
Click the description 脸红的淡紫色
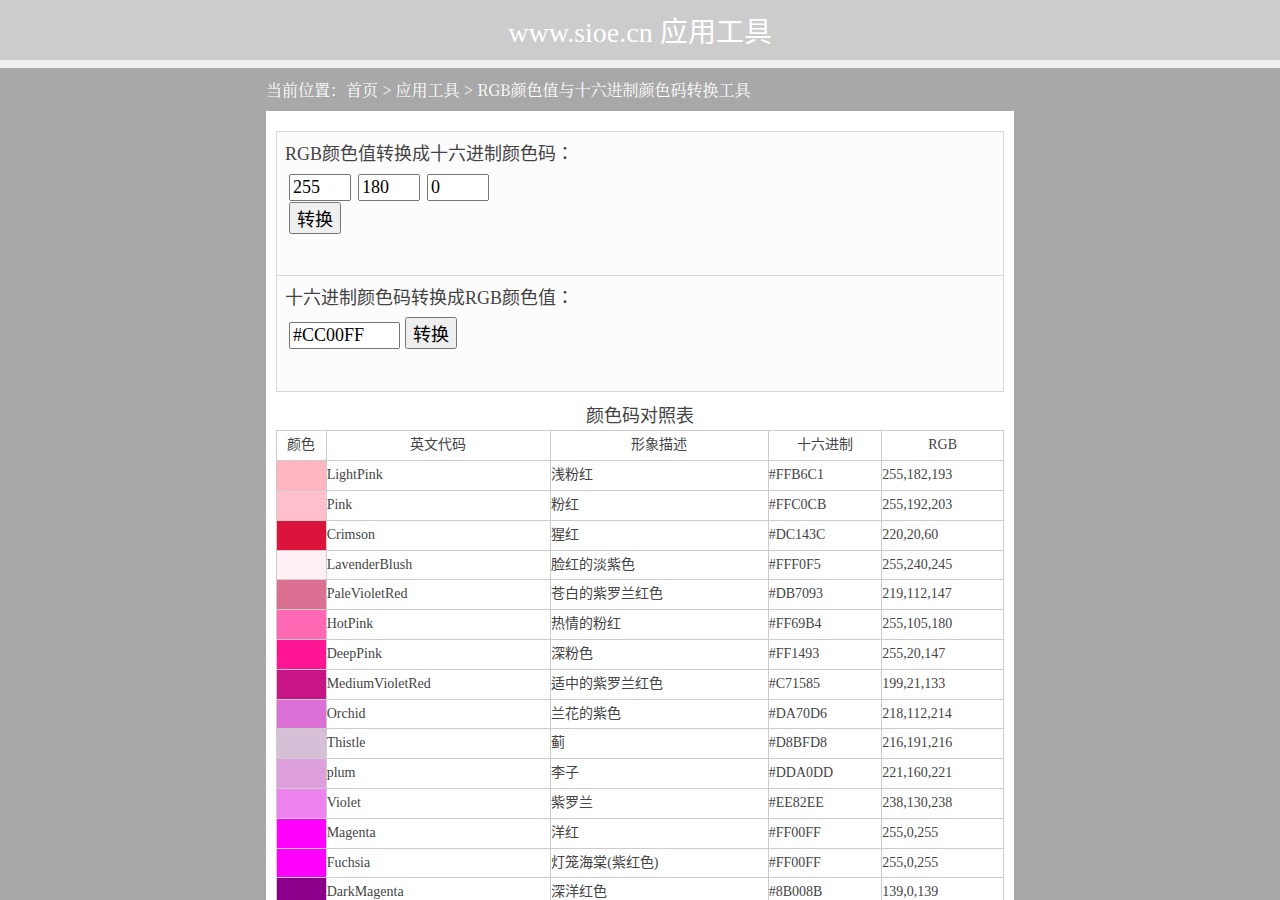pos(593,565)
